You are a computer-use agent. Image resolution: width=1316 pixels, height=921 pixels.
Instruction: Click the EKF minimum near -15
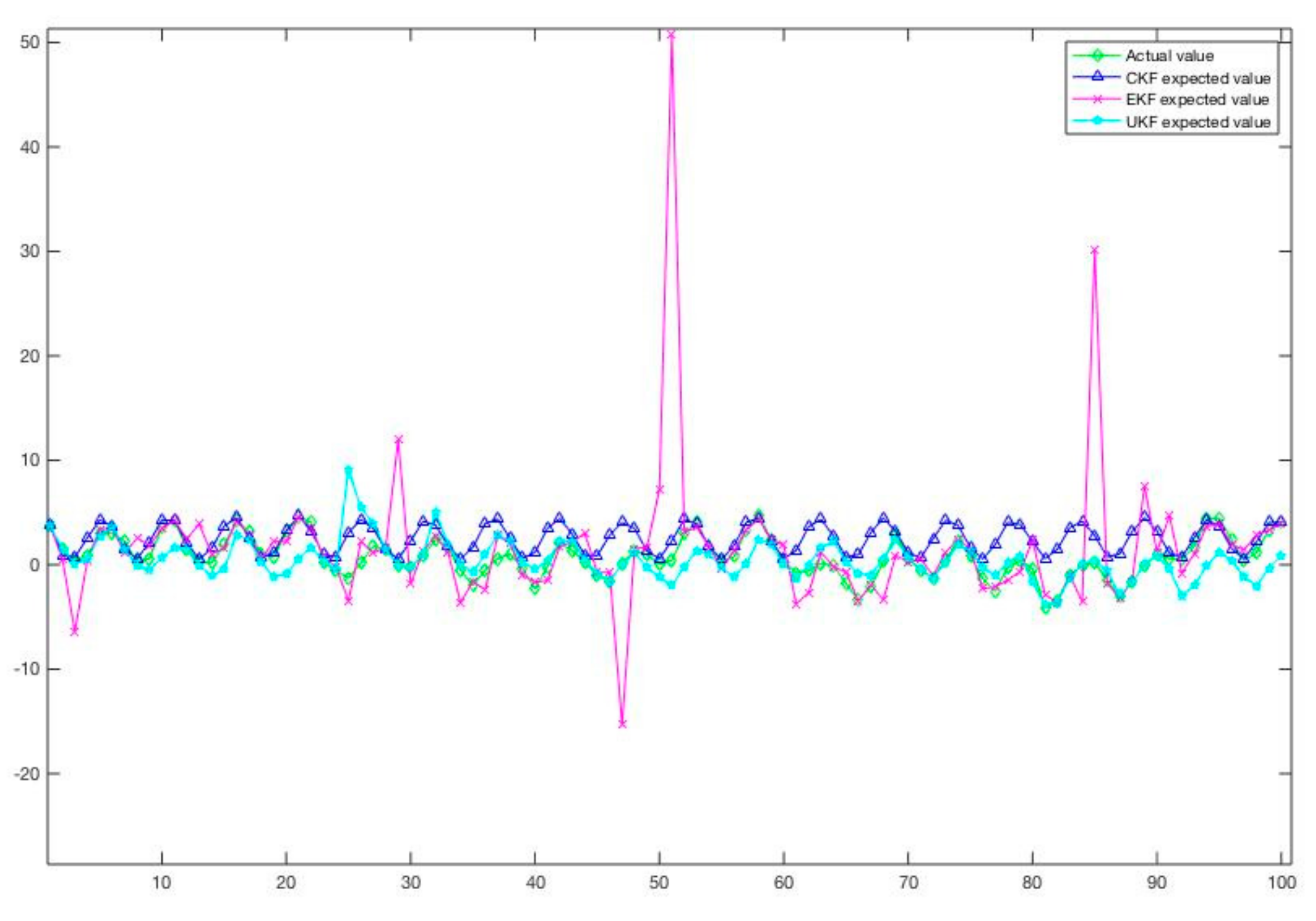point(622,724)
